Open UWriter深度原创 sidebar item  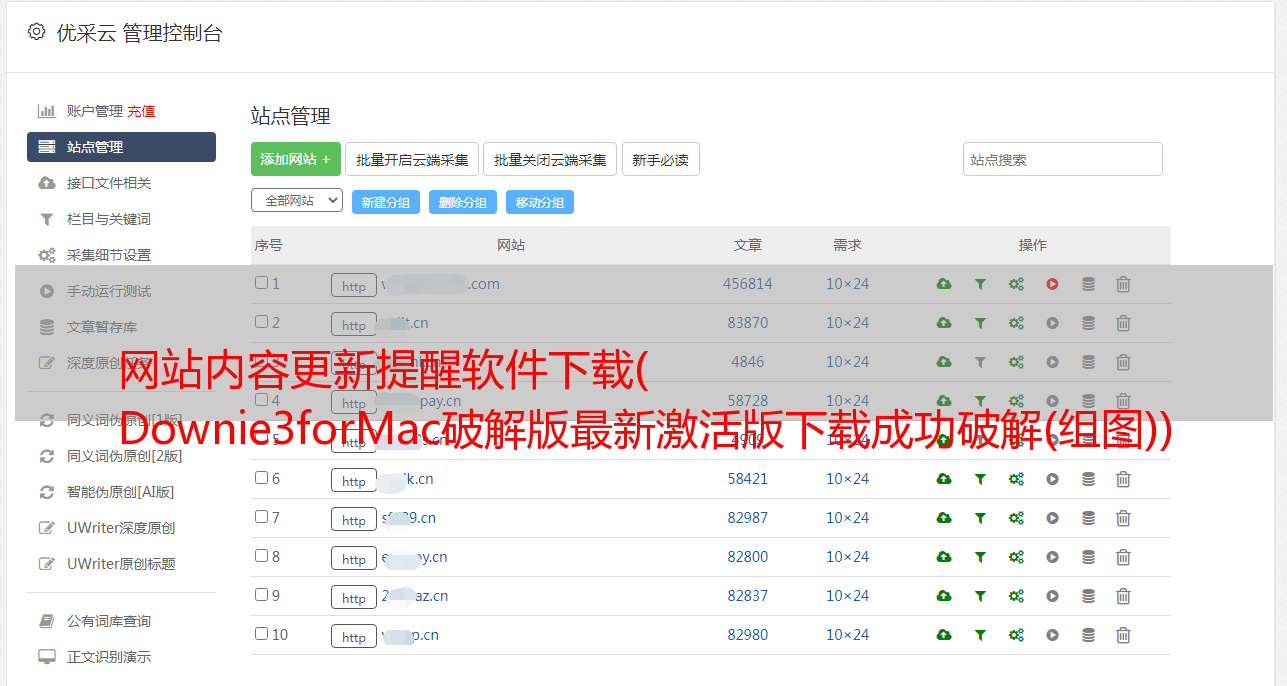[121, 528]
